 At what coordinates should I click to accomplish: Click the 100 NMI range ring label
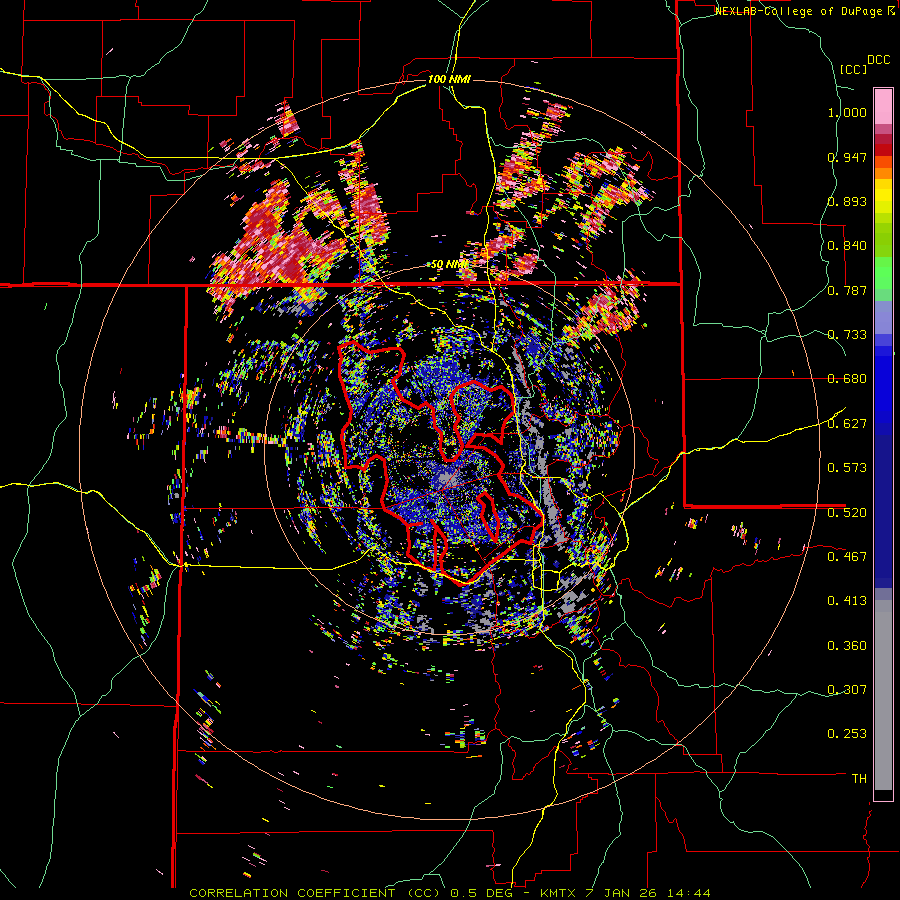pyautogui.click(x=449, y=79)
